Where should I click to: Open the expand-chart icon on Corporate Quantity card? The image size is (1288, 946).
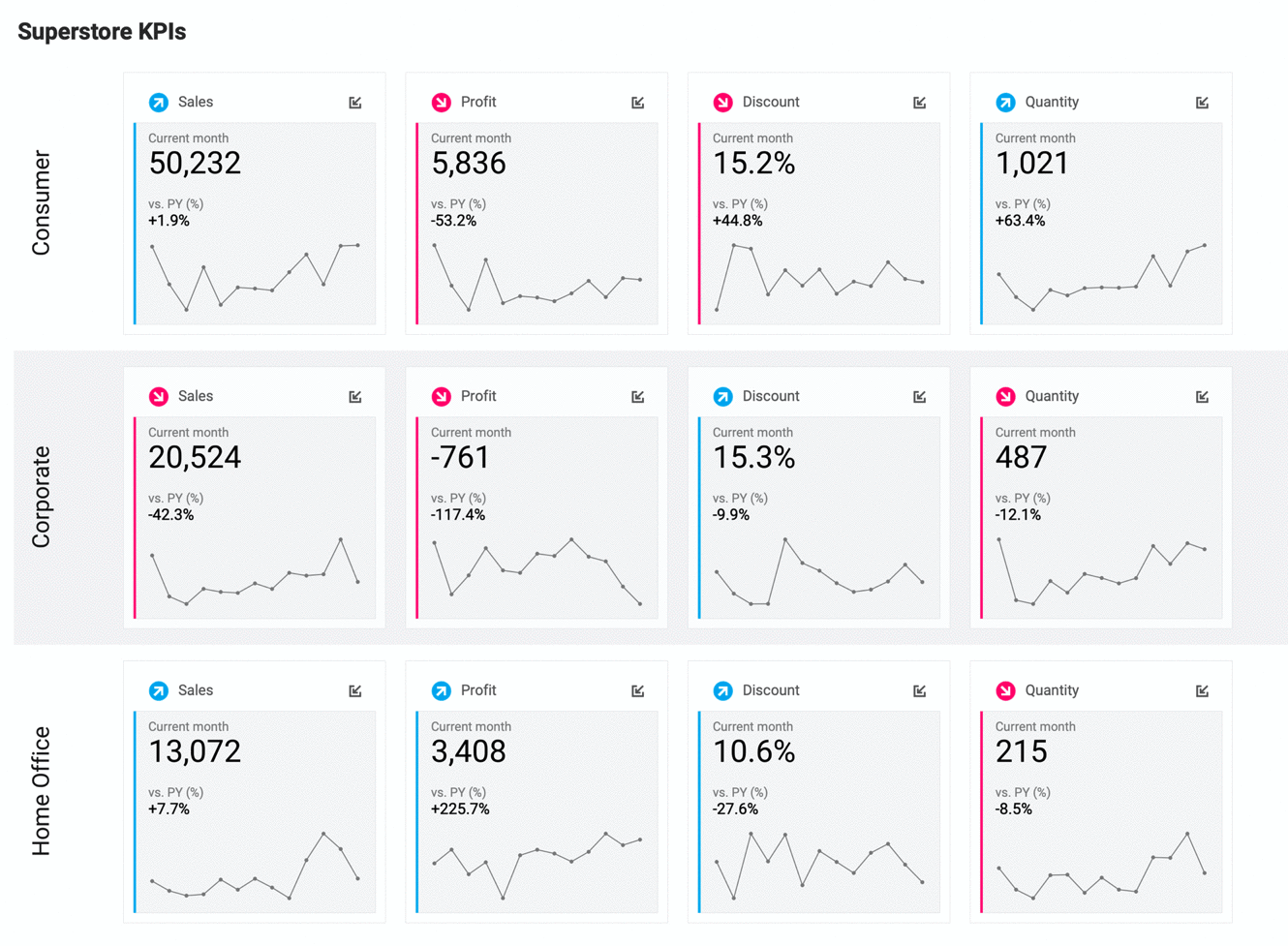coord(1203,395)
